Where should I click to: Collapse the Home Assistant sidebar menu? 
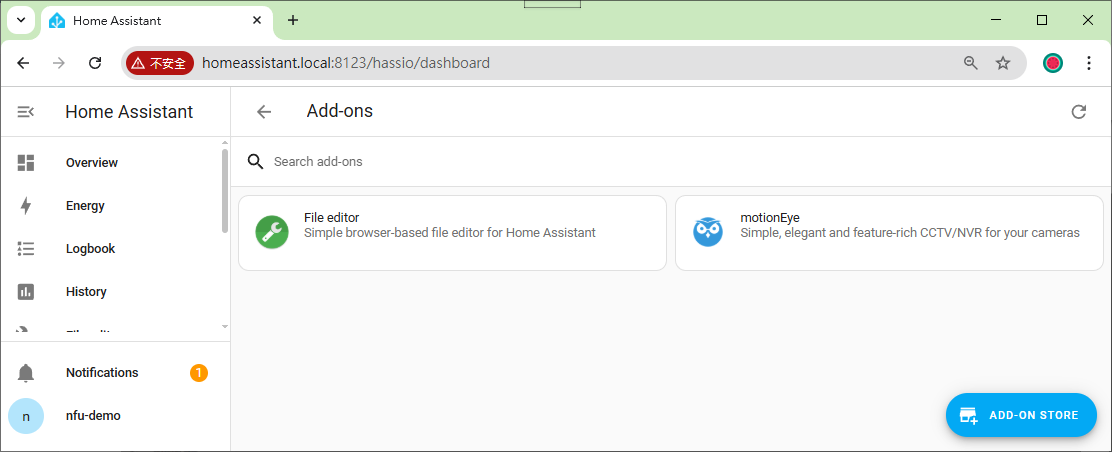coord(26,111)
